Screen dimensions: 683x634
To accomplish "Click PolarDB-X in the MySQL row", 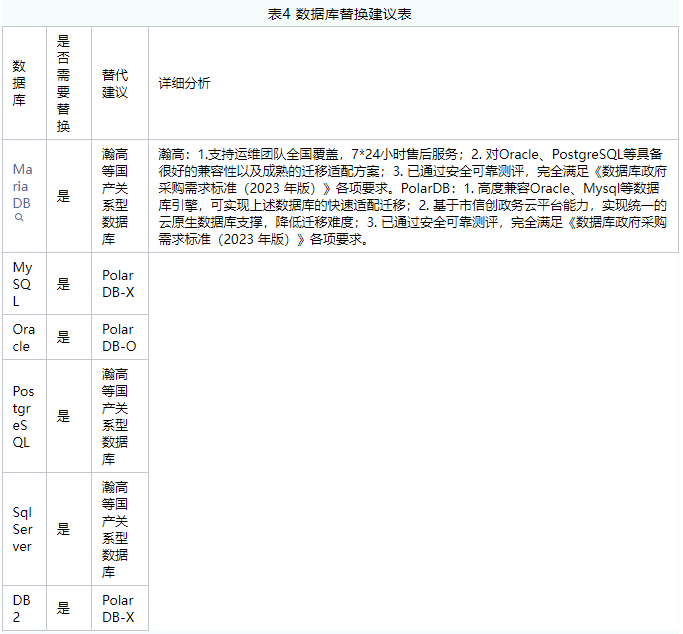I will (x=118, y=284).
